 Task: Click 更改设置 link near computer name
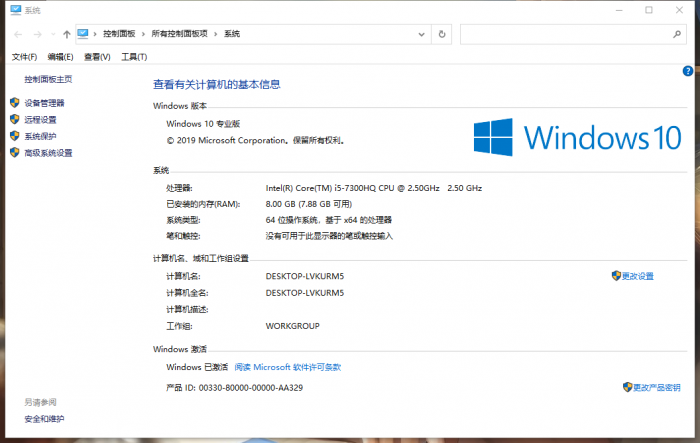637,276
